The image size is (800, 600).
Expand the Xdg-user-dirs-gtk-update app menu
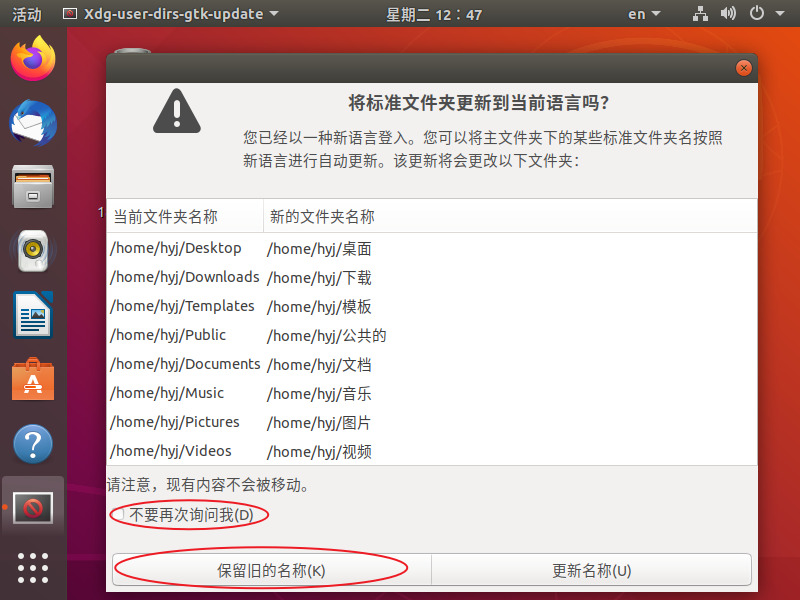(x=170, y=14)
